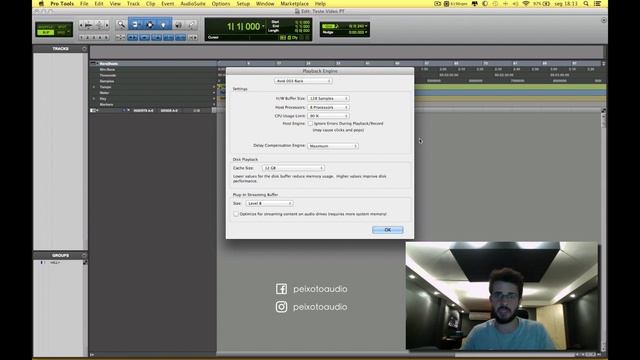Viewport: 640px width, 360px height.
Task: Click the Bars|Beats ruler label
Action: click(109, 64)
